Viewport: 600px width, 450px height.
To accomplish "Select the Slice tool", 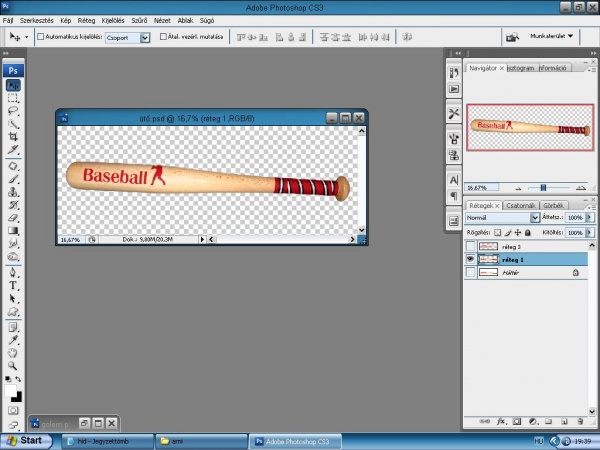I will pos(13,150).
